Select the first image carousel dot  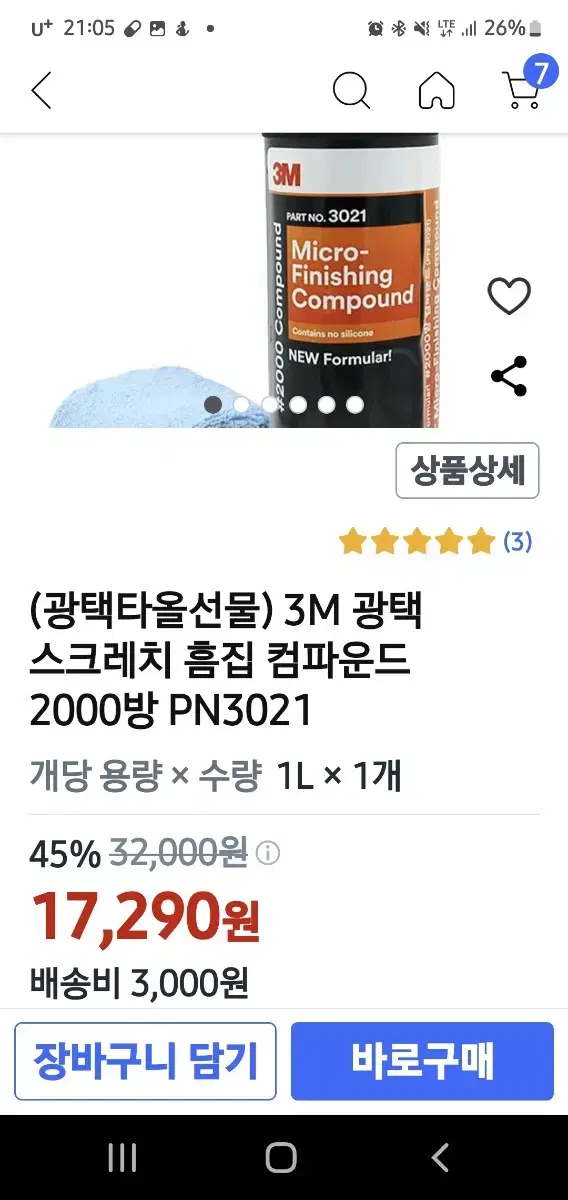(213, 405)
